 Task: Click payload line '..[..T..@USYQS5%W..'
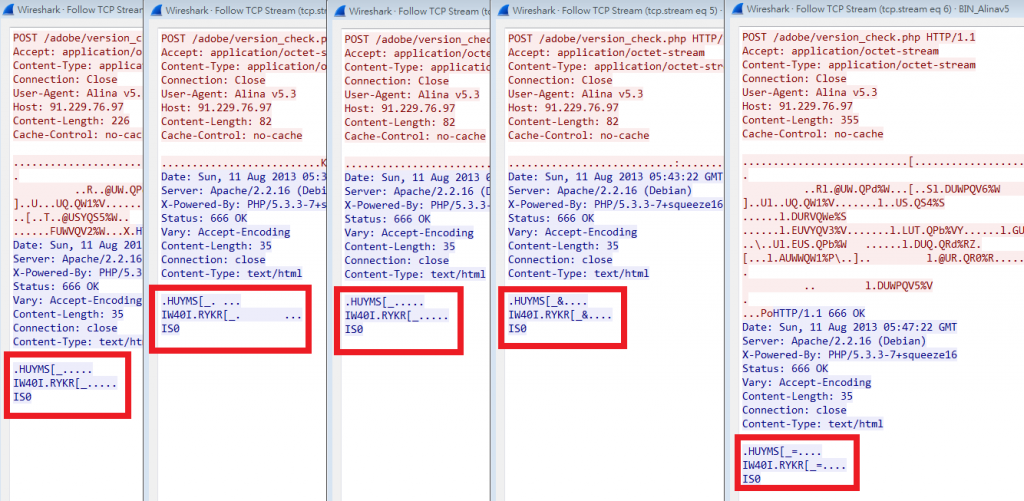pyautogui.click(x=71, y=218)
